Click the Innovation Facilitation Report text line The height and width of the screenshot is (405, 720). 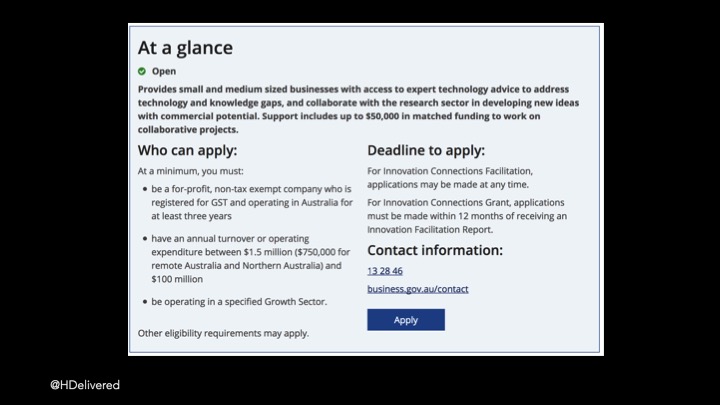(430, 230)
